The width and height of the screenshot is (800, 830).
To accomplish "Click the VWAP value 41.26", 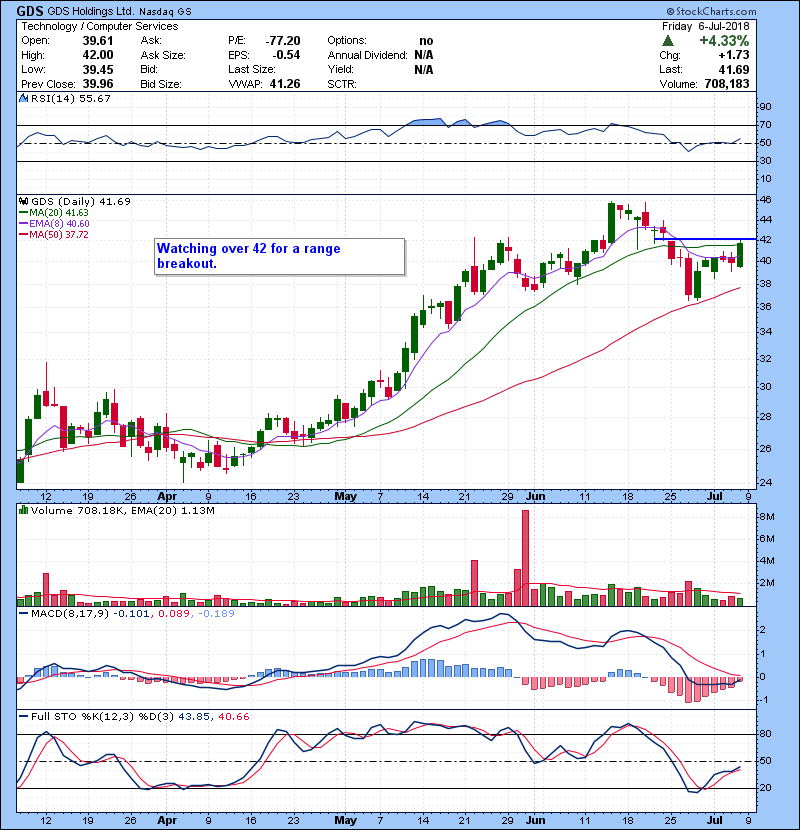I will click(x=285, y=84).
